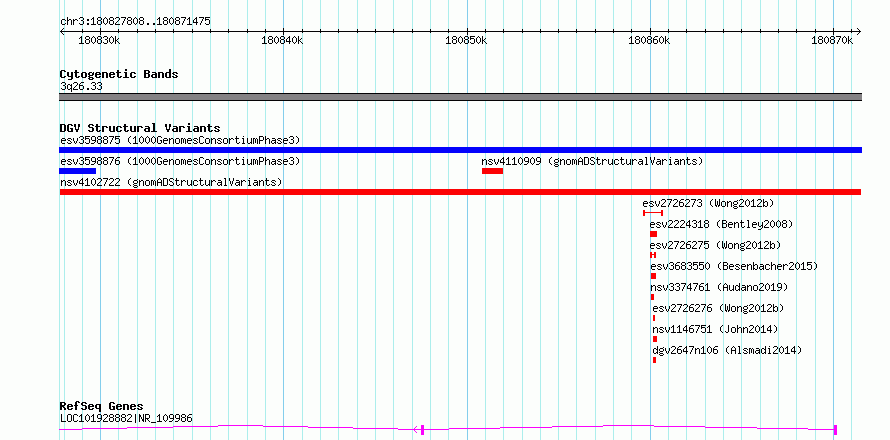890x440 pixels.
Task: Click the LOC101928882 exon with arrow
Action: pos(420,430)
